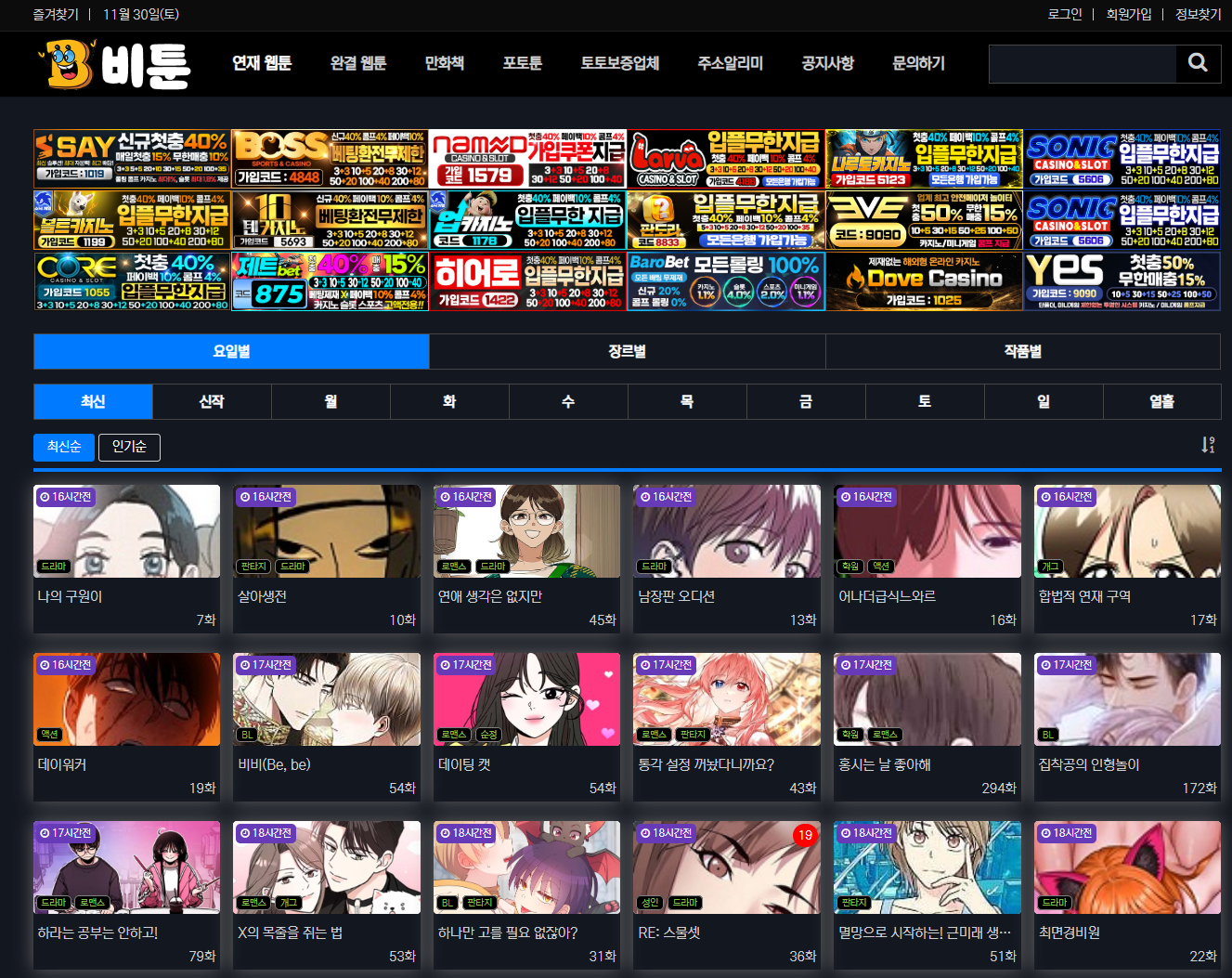Click the 드라마 genre tag on 남장판 오디션
Viewport: 1232px width, 978px height.
[x=655, y=567]
